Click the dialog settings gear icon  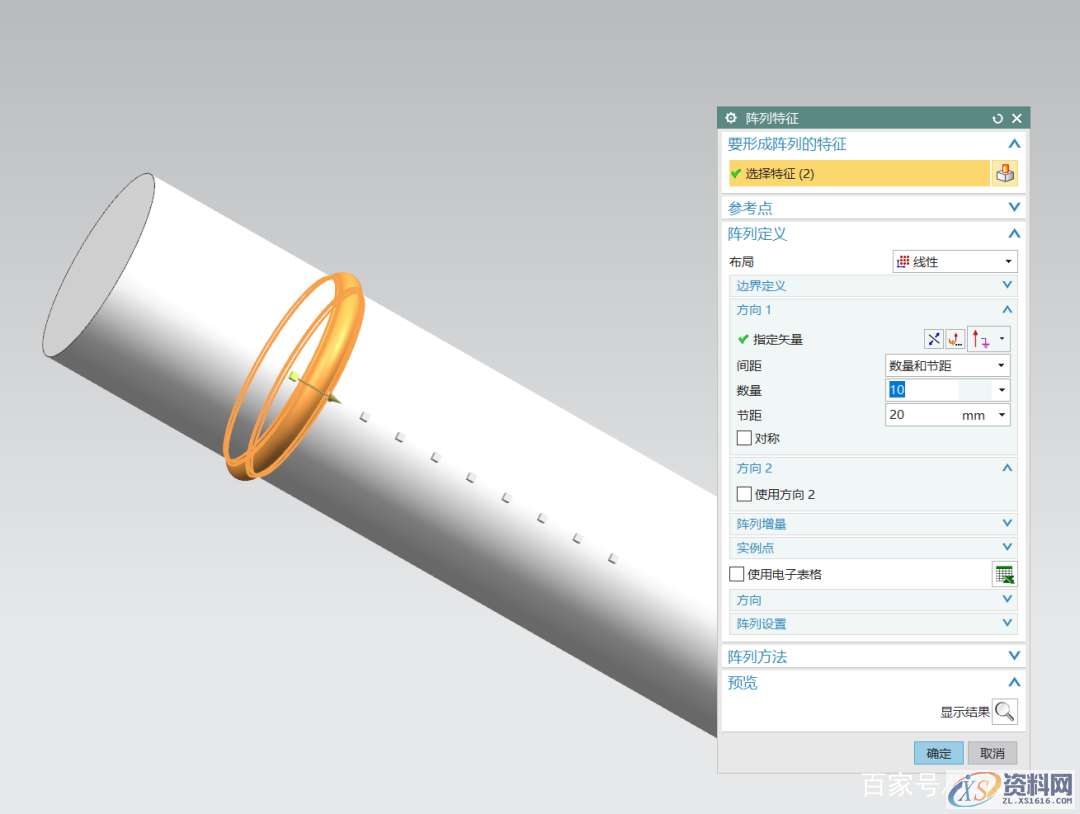(731, 118)
